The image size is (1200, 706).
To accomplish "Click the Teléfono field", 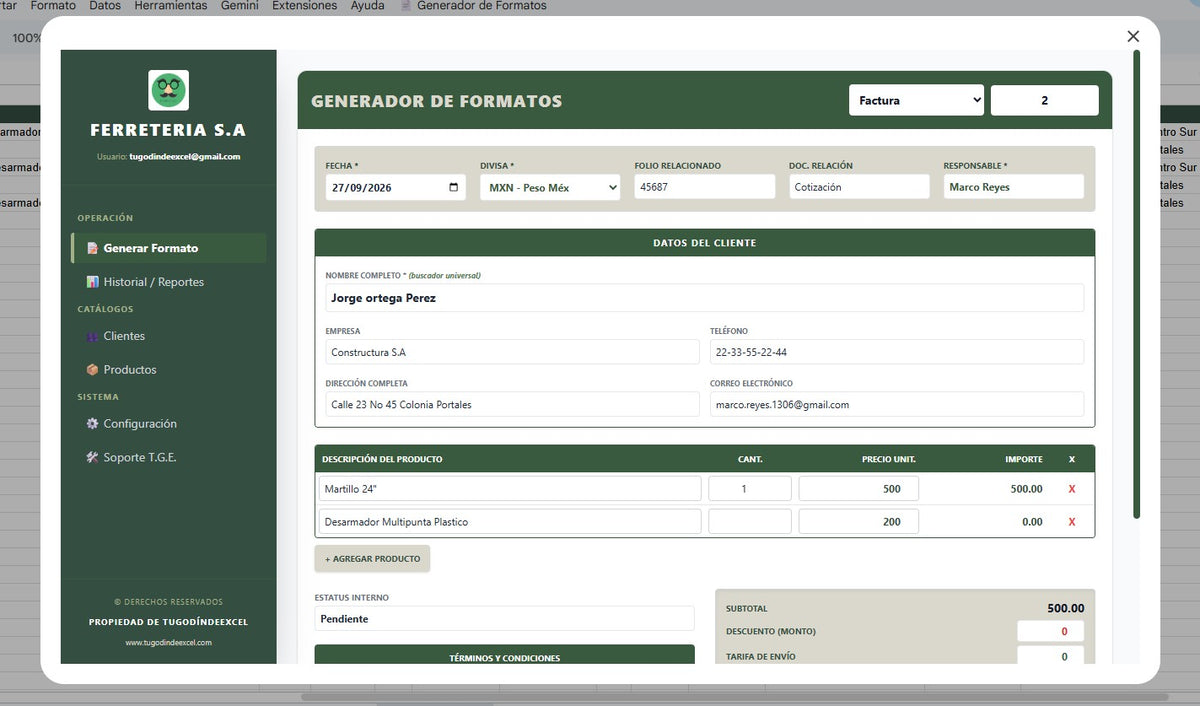I will click(x=897, y=352).
